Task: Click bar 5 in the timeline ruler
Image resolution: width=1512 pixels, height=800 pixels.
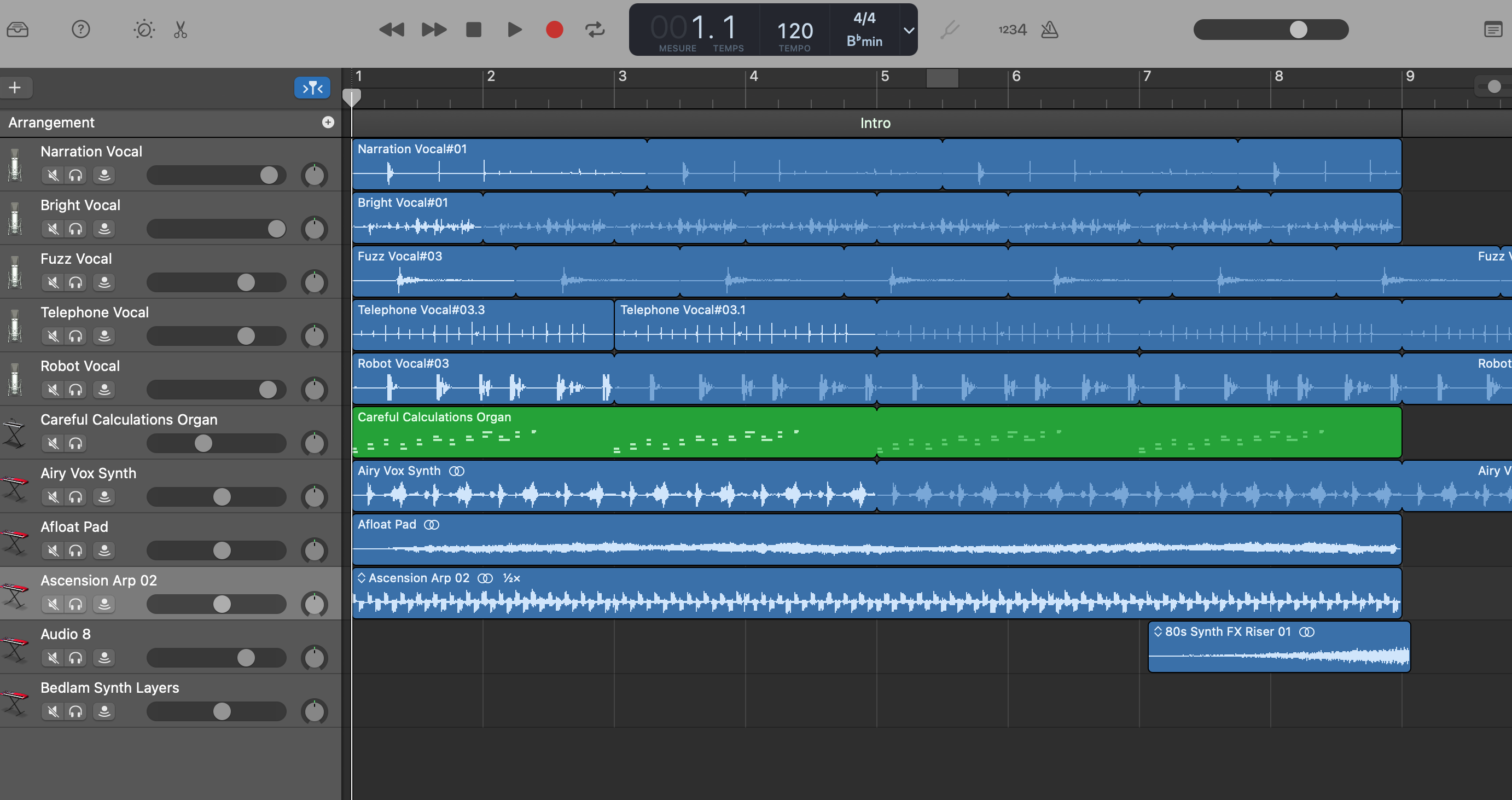Action: click(x=885, y=76)
